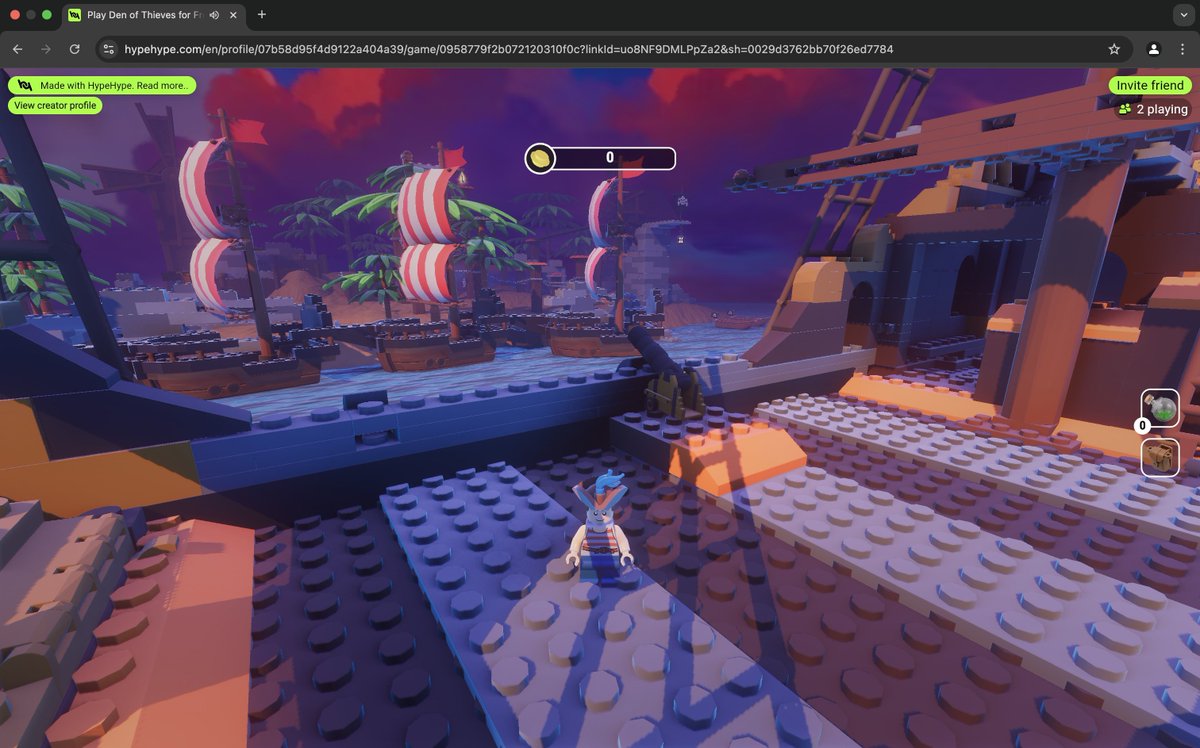1200x748 pixels.
Task: Click the browser forward arrow
Action: point(46,49)
